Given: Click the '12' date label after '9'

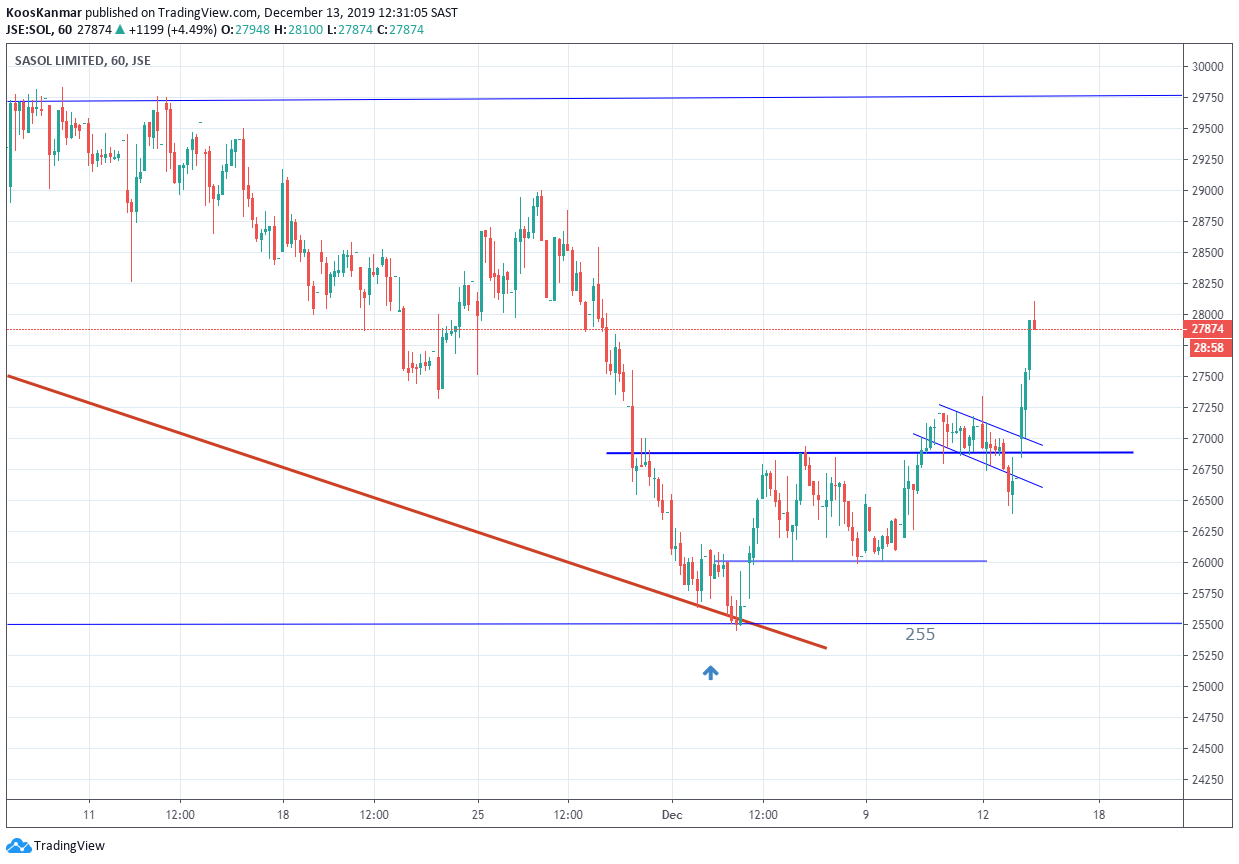Looking at the screenshot, I should pos(983,813).
